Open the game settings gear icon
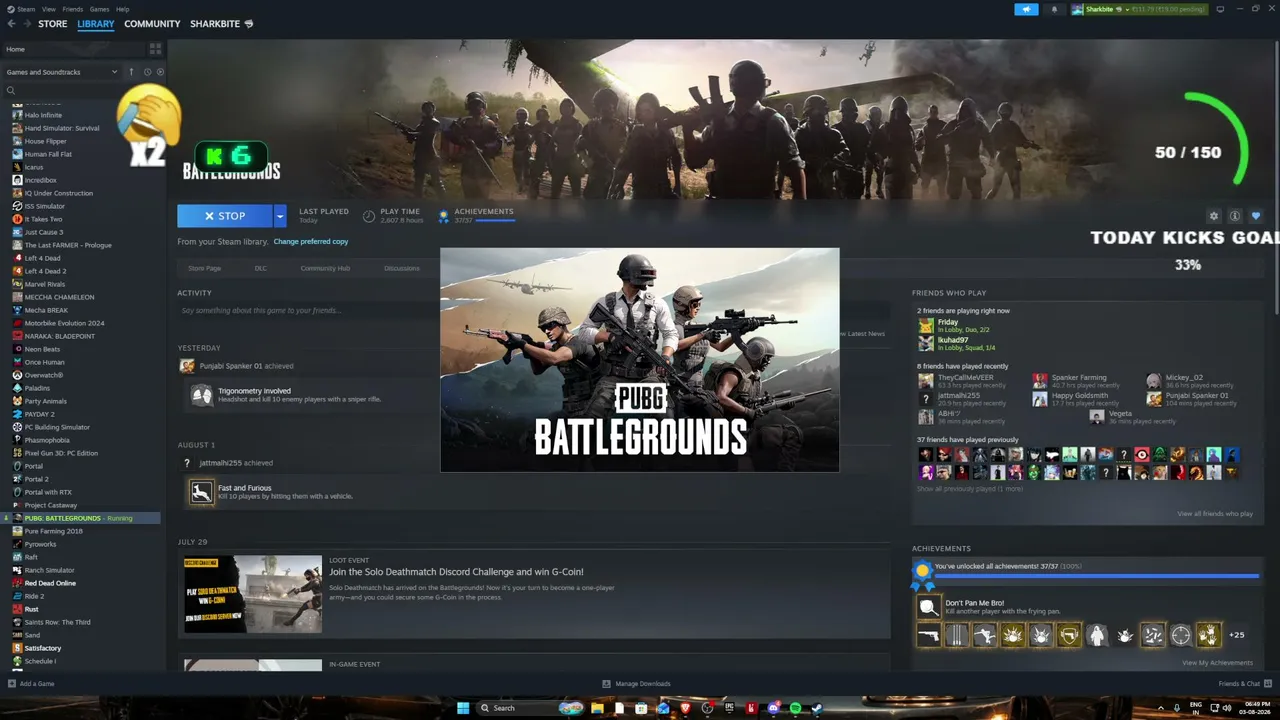The height and width of the screenshot is (720, 1280). click(x=1214, y=216)
